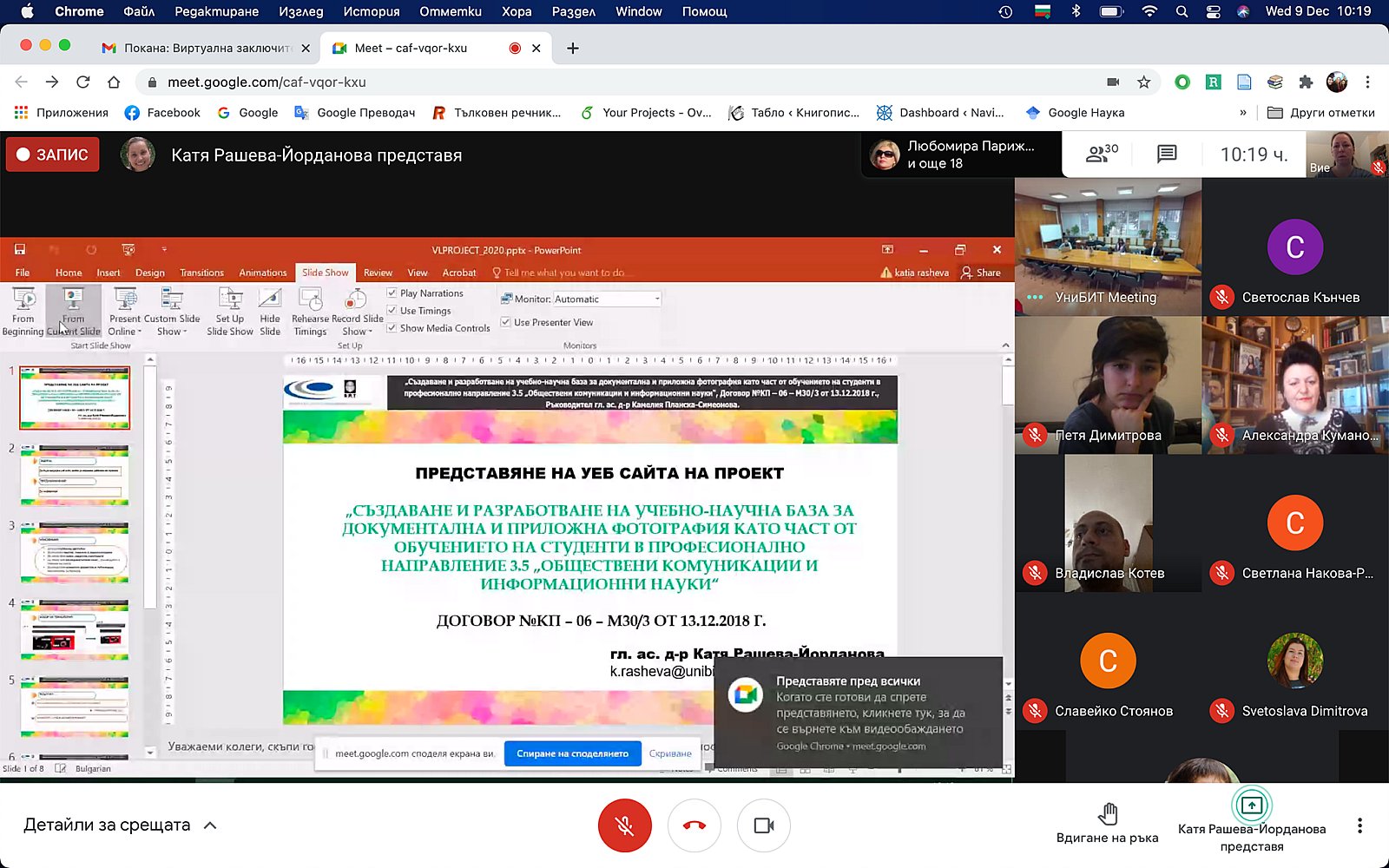
Task: Open the Facebook bookmark
Action: tap(162, 113)
